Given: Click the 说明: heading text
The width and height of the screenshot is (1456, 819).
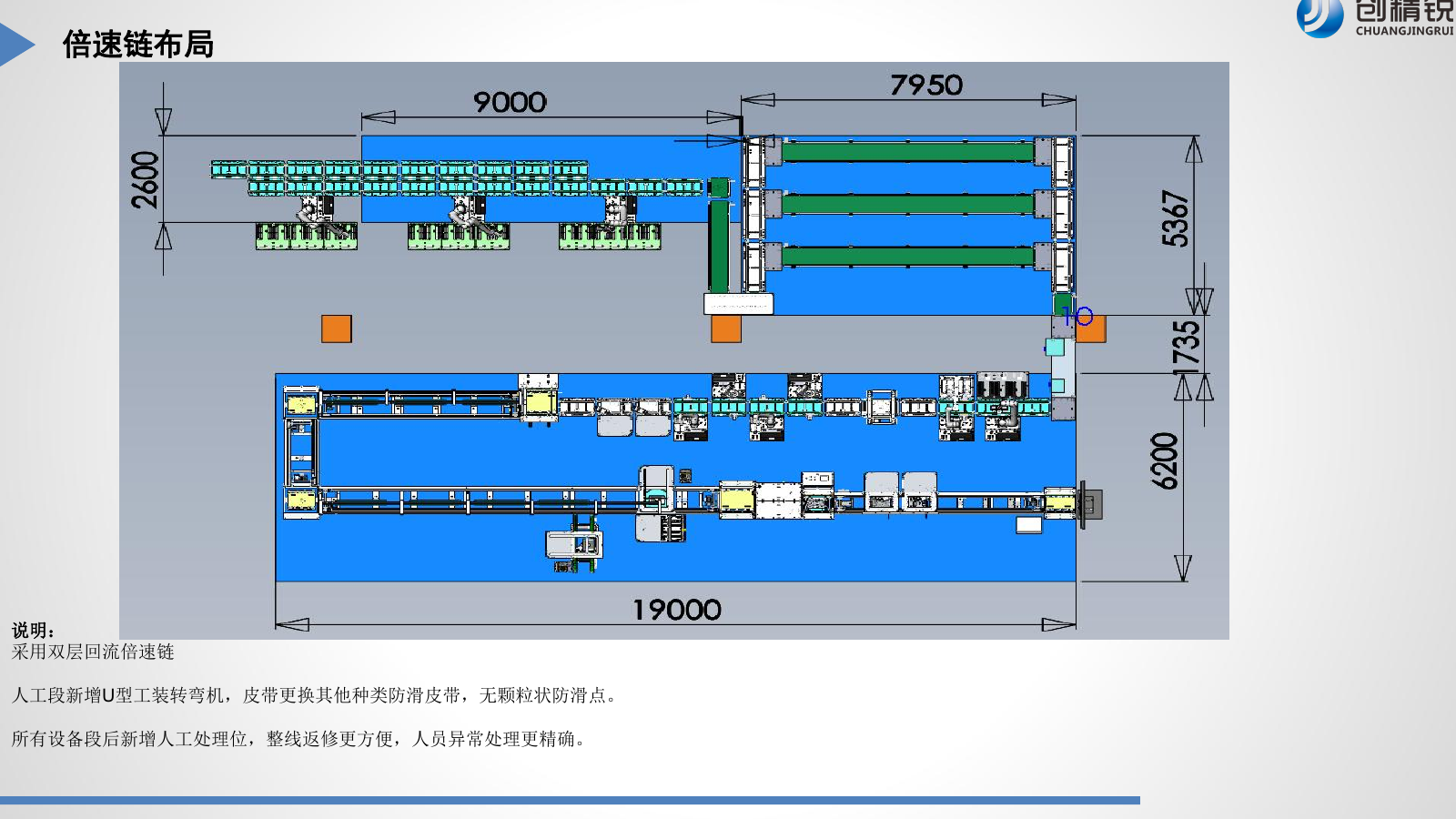Looking at the screenshot, I should (34, 630).
